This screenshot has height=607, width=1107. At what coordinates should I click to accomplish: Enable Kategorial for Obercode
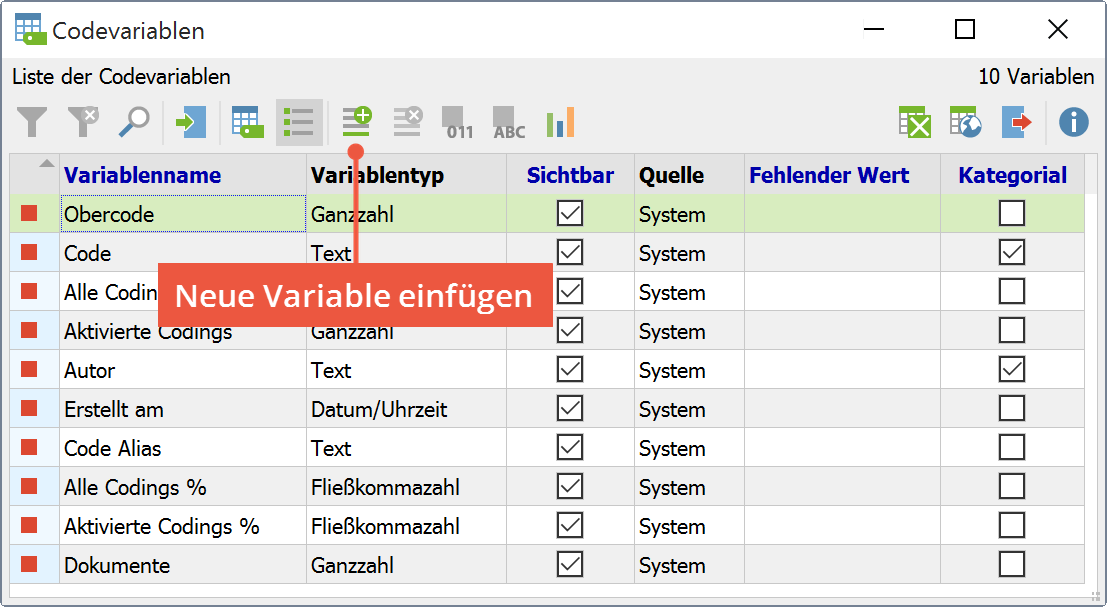coord(1012,213)
